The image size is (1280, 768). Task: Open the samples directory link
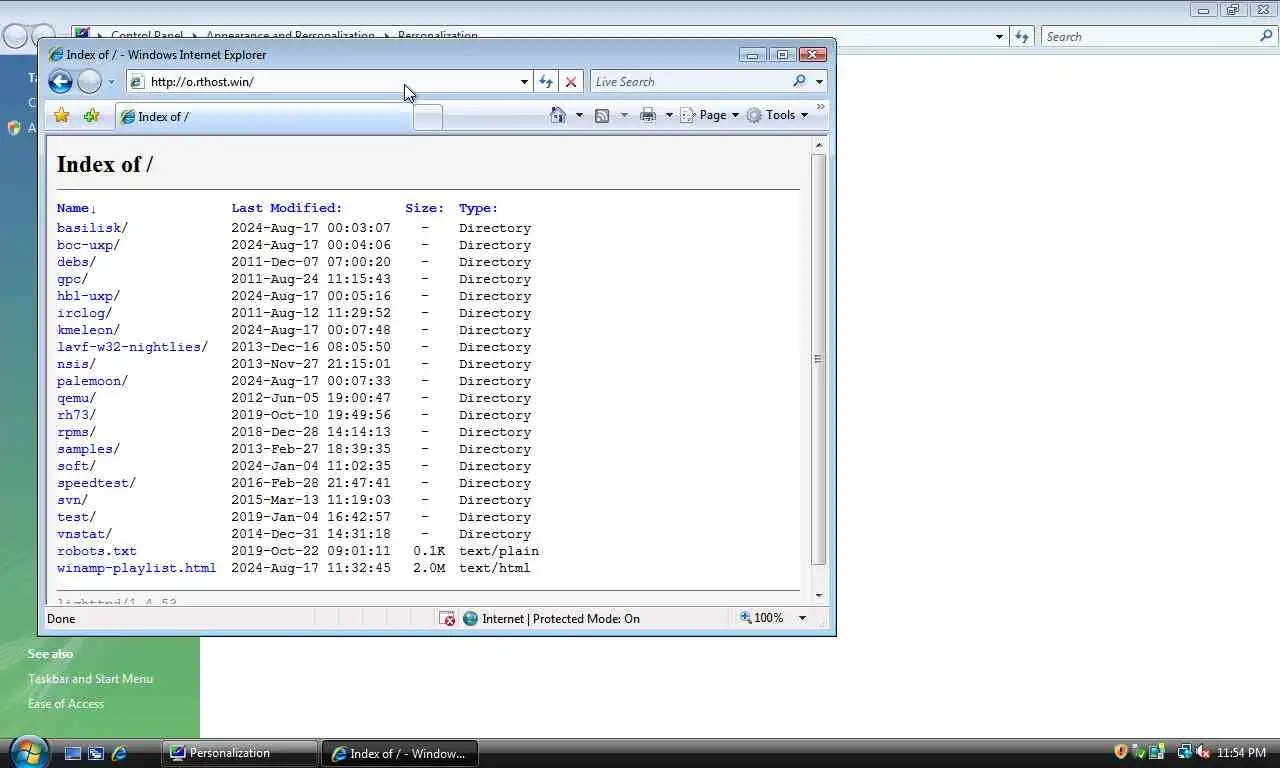point(85,449)
